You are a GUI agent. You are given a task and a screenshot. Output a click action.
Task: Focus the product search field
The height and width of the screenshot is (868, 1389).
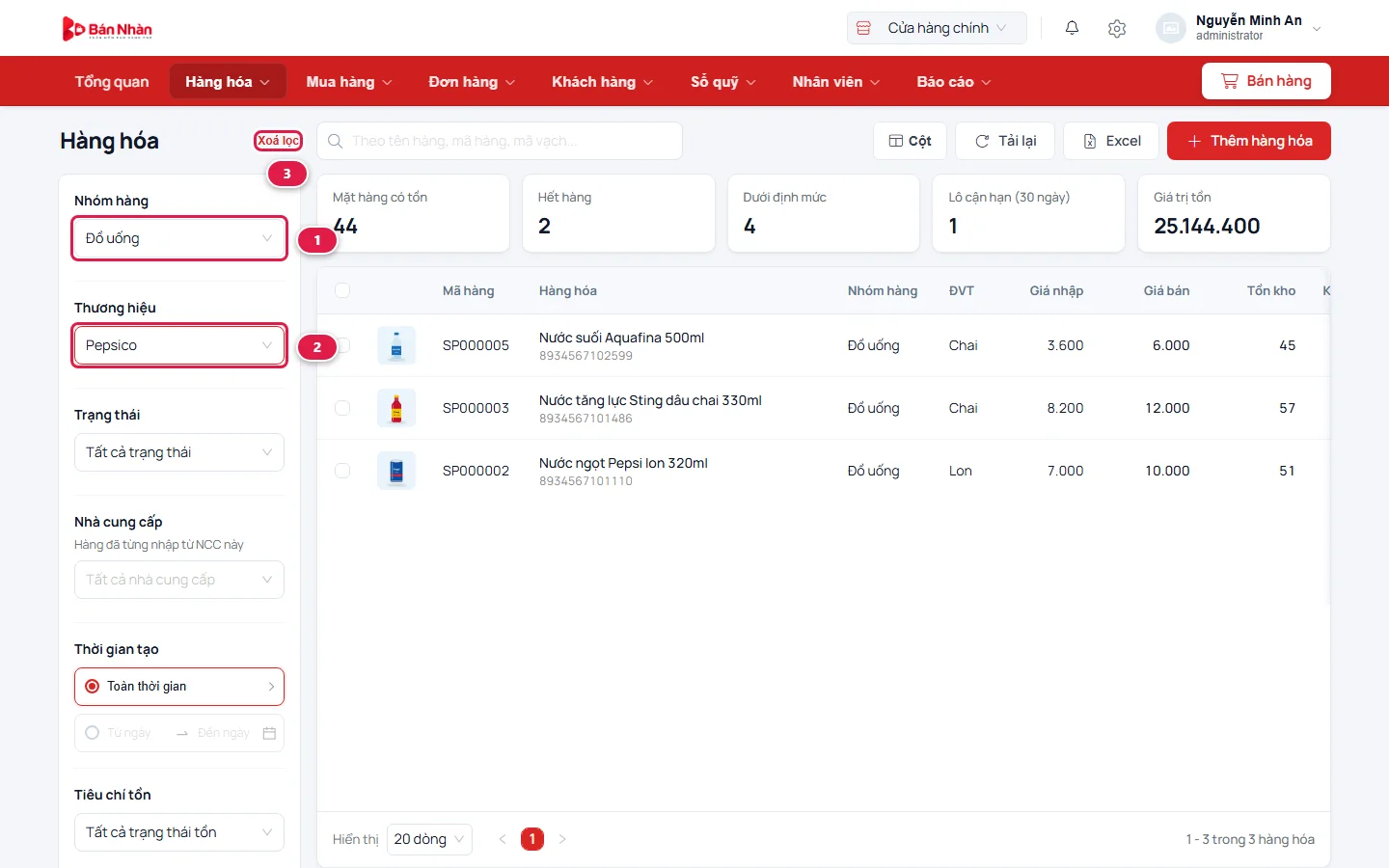point(500,141)
